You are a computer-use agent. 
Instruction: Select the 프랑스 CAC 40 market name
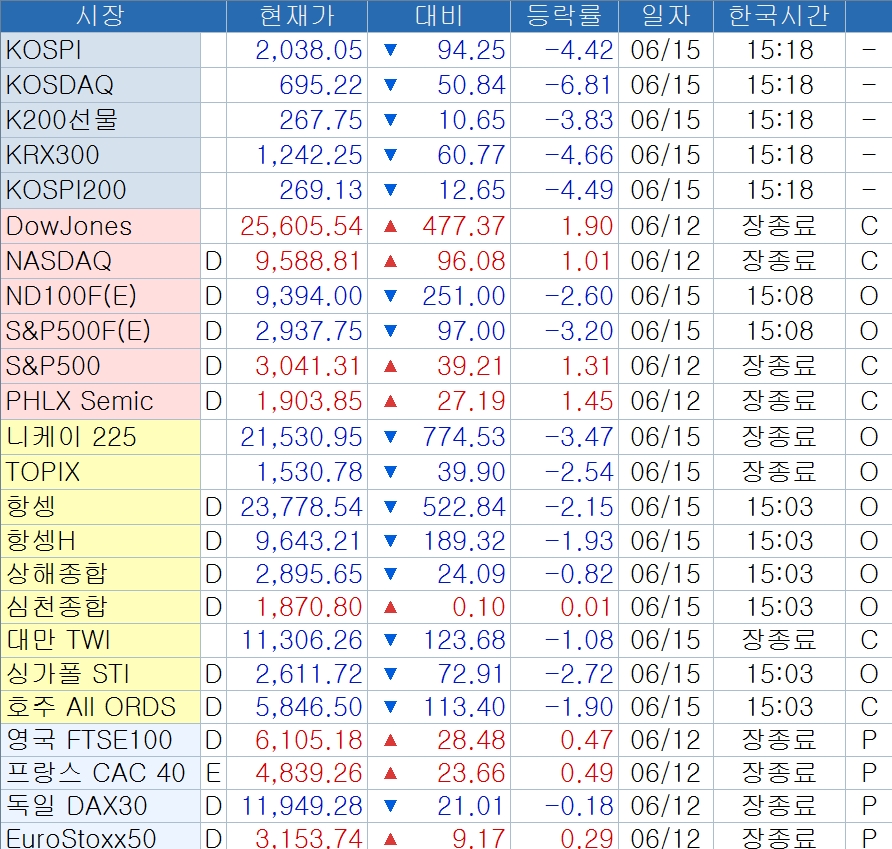point(96,773)
